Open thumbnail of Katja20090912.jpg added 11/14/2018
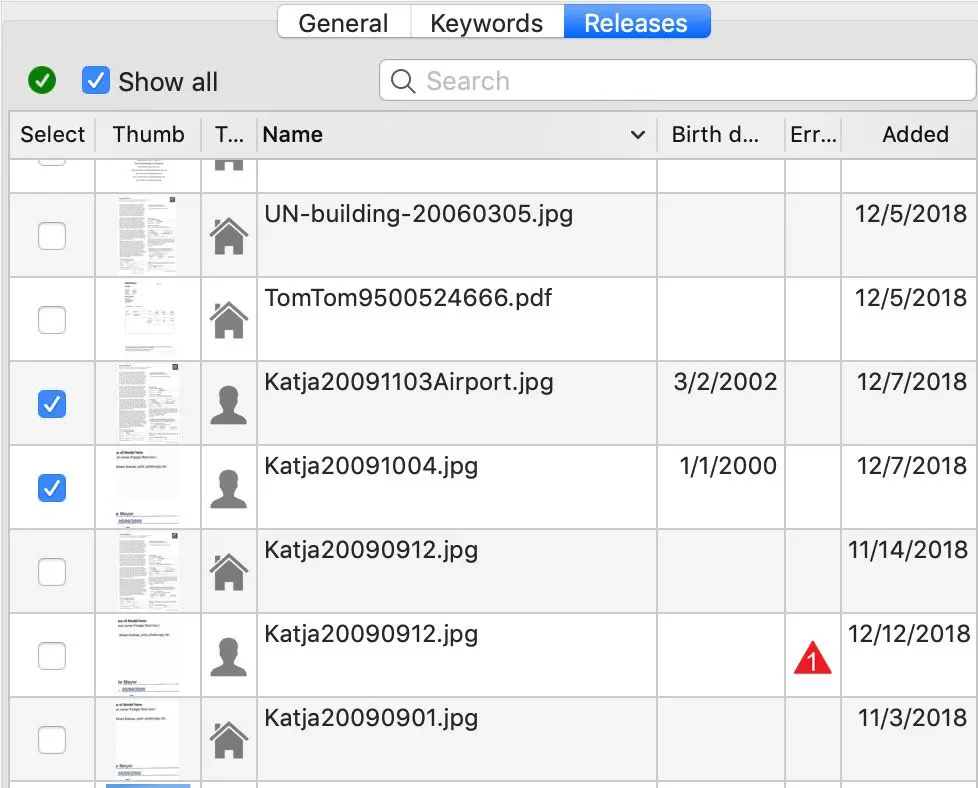 click(x=148, y=572)
